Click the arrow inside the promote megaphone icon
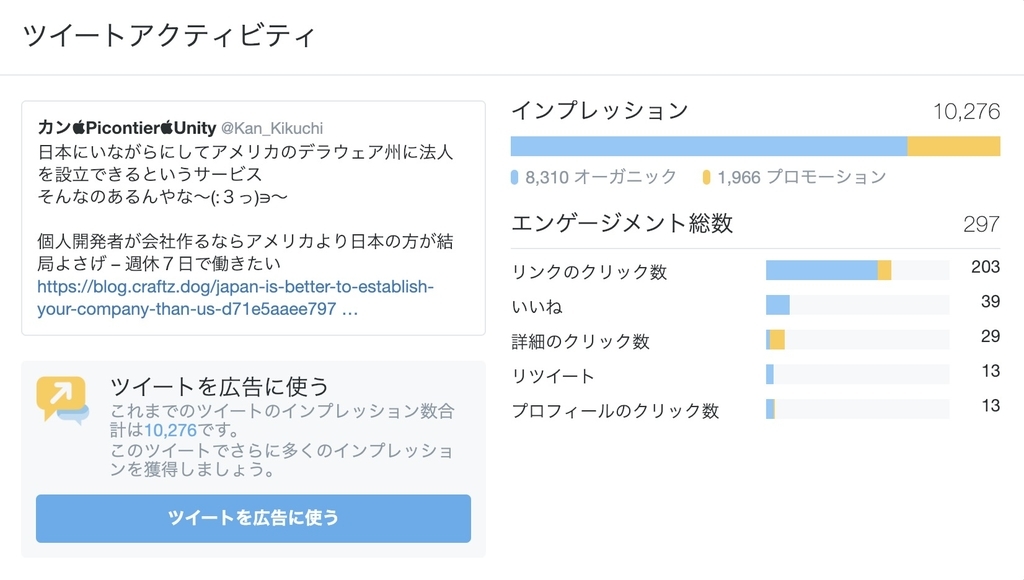The image size is (1024, 580). point(61,391)
